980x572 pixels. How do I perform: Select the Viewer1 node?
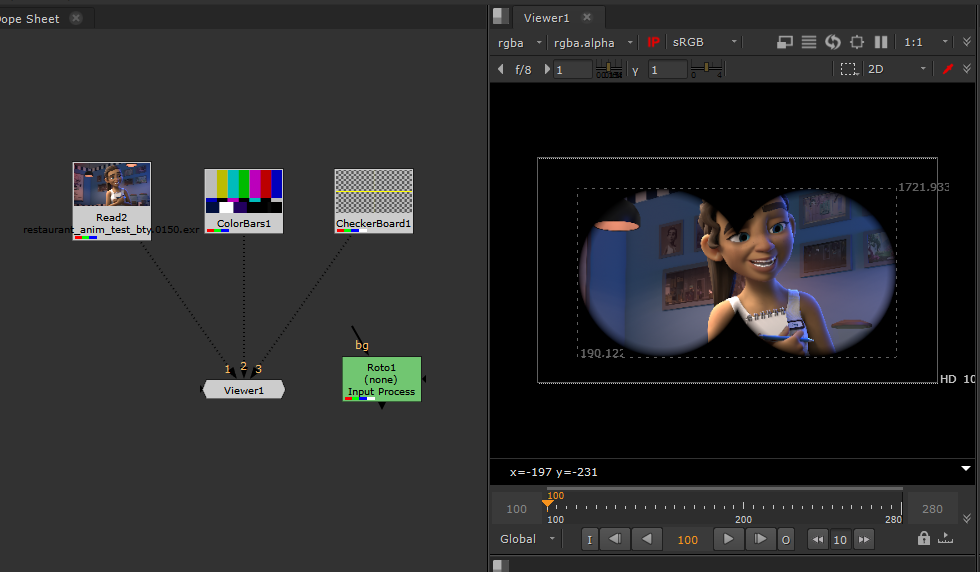pyautogui.click(x=244, y=390)
